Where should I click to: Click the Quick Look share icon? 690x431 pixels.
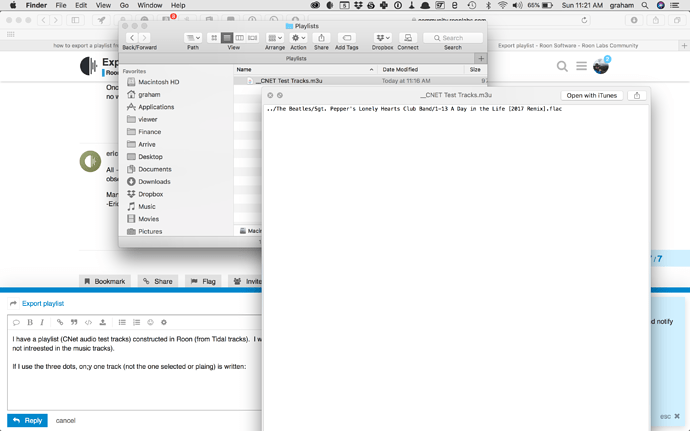pyautogui.click(x=637, y=95)
